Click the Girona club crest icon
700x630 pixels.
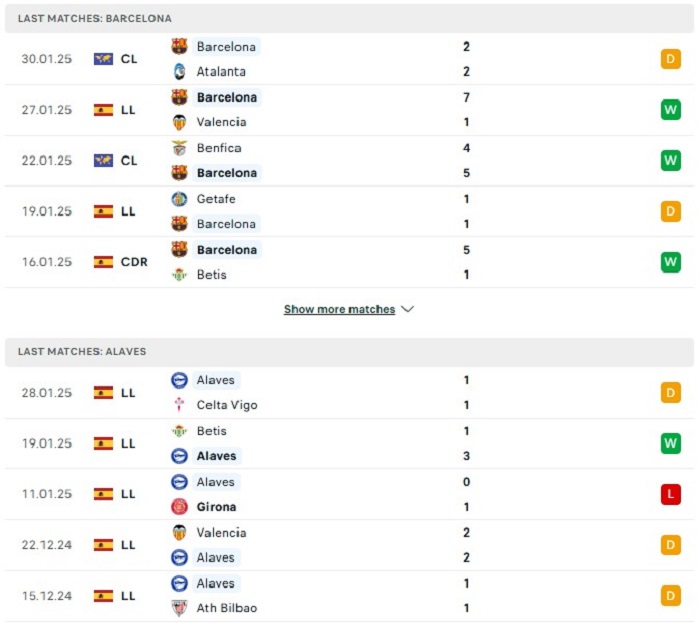coord(179,506)
